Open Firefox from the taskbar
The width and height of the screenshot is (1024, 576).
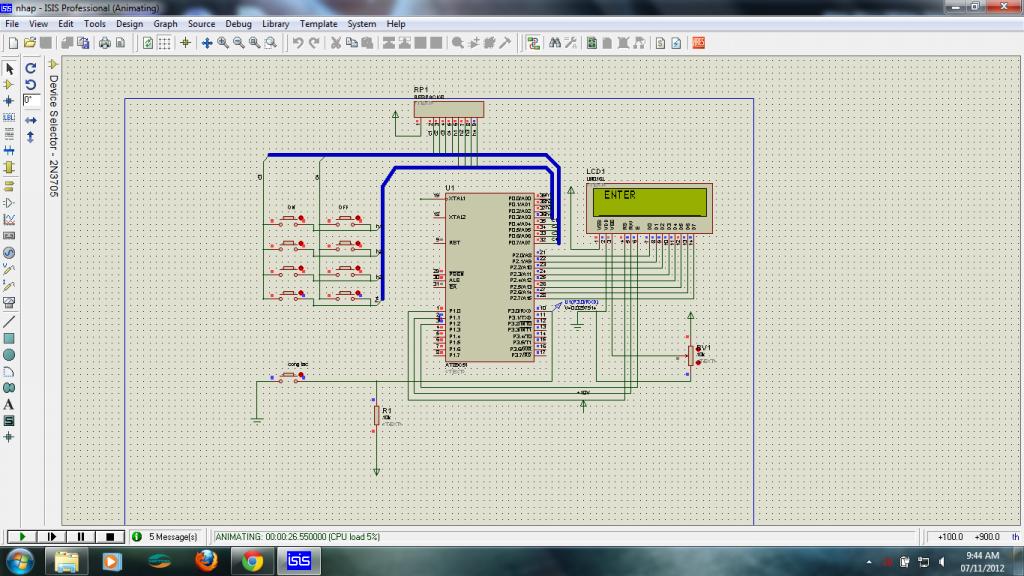(x=206, y=560)
